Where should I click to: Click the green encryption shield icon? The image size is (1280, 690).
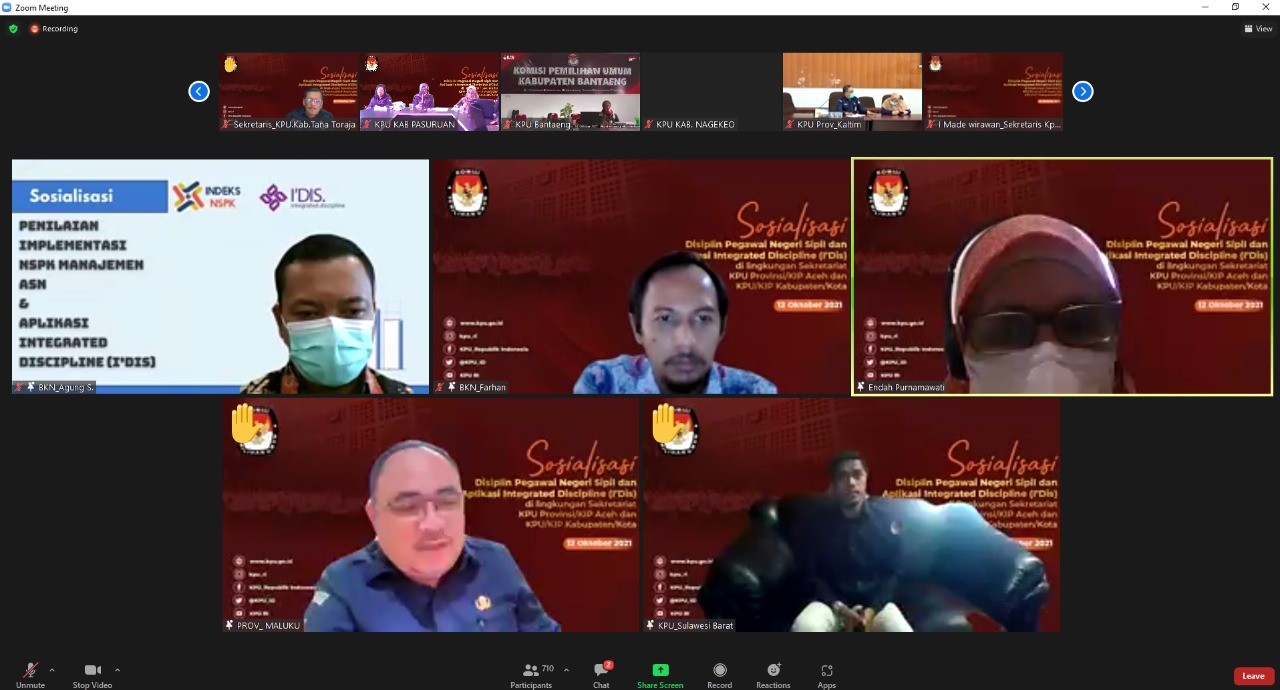(13, 29)
